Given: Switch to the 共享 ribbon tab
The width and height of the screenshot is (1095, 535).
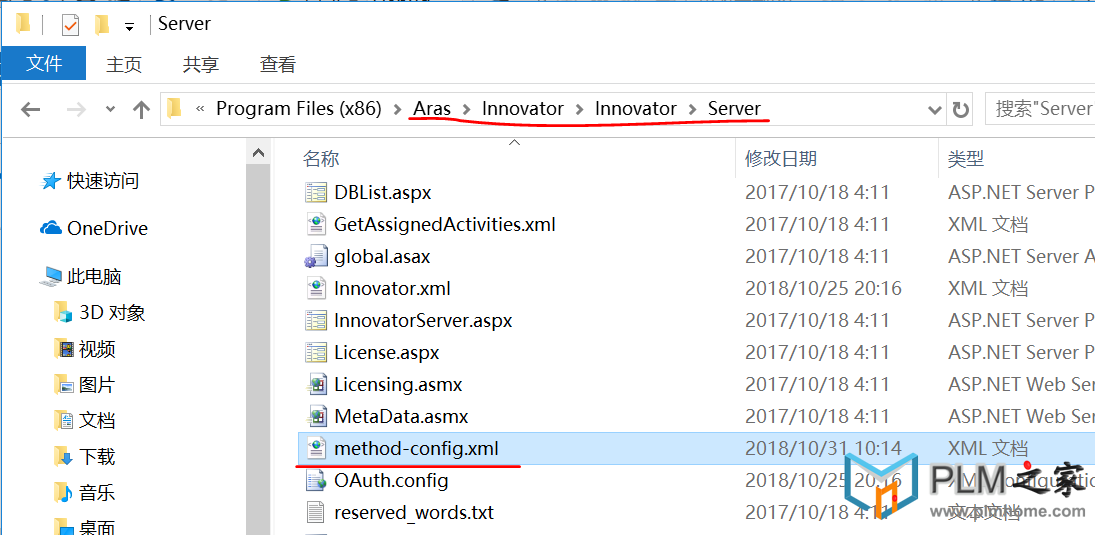Looking at the screenshot, I should (201, 64).
